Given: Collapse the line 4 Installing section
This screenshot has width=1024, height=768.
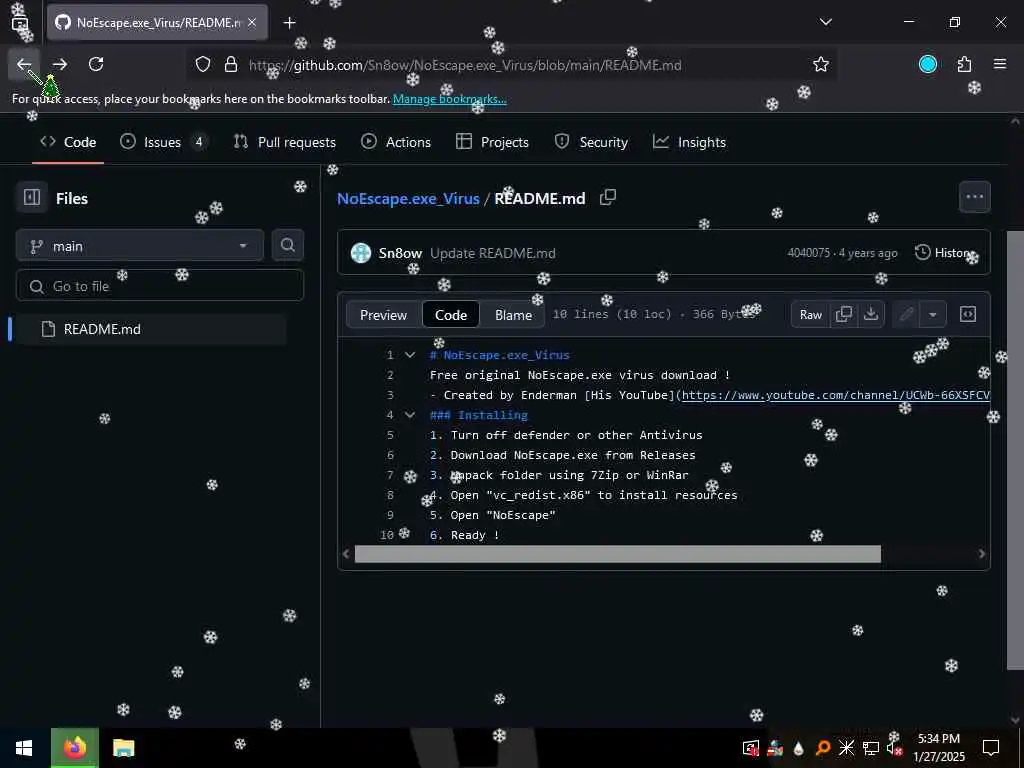Looking at the screenshot, I should (410, 415).
